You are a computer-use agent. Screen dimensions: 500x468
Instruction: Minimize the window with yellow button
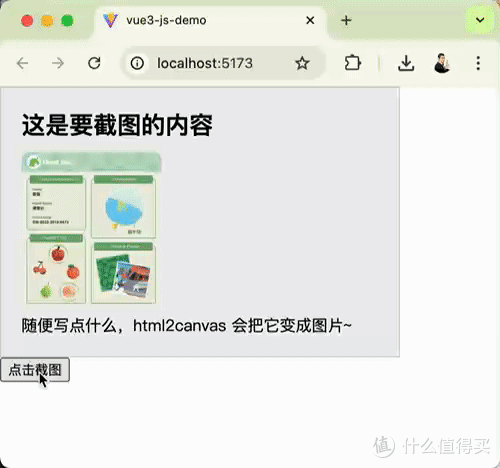point(47,21)
